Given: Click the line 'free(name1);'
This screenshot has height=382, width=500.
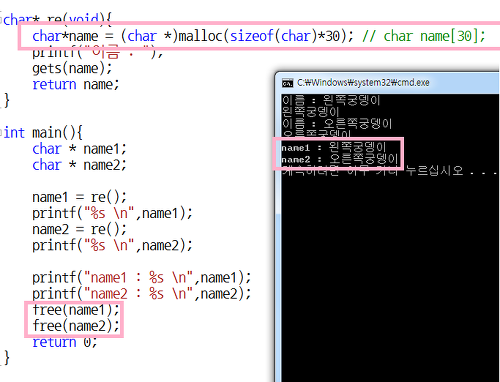Looking at the screenshot, I should [x=76, y=310].
